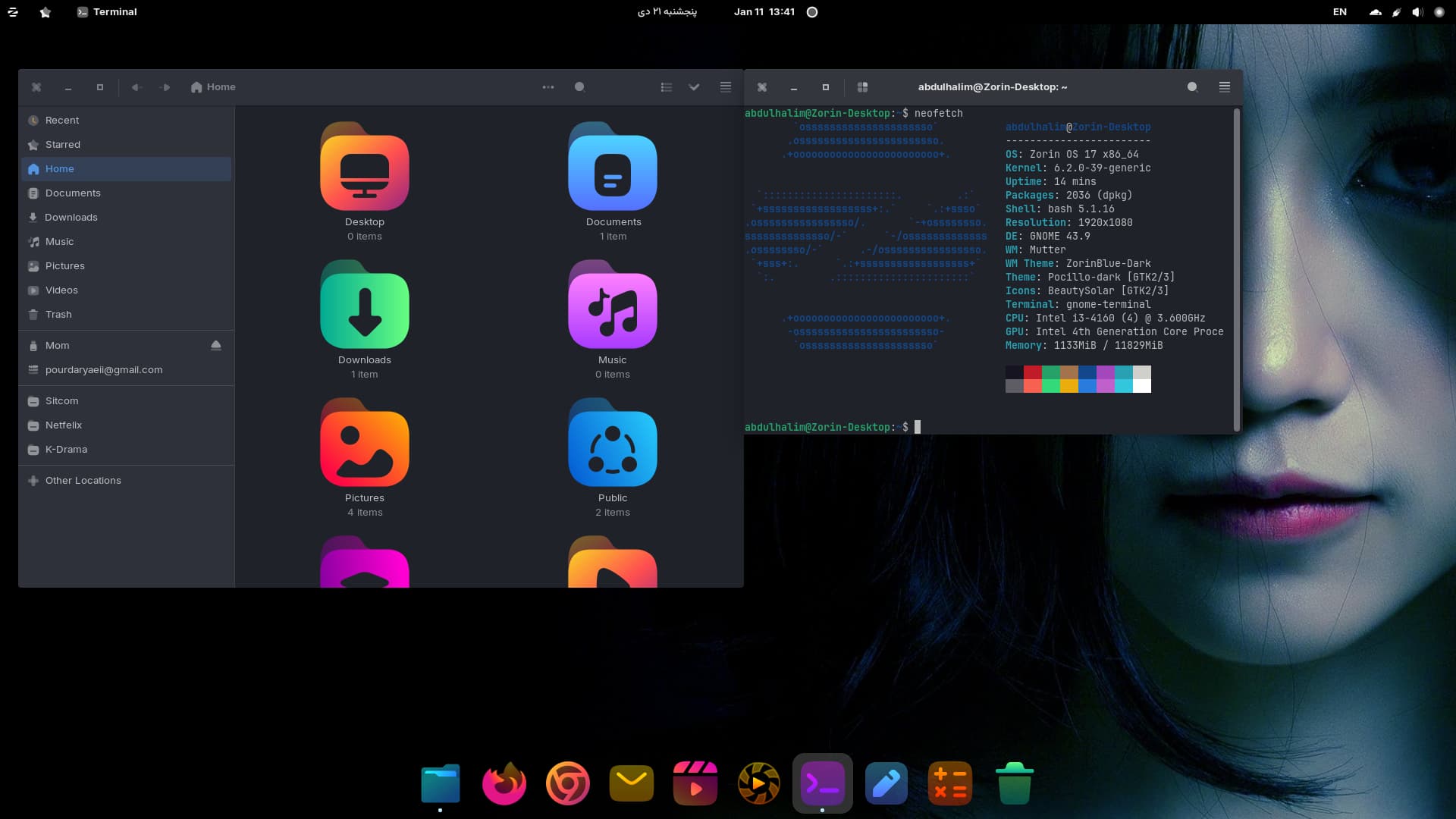Toggle list view in Files
The width and height of the screenshot is (1456, 819).
pos(667,87)
